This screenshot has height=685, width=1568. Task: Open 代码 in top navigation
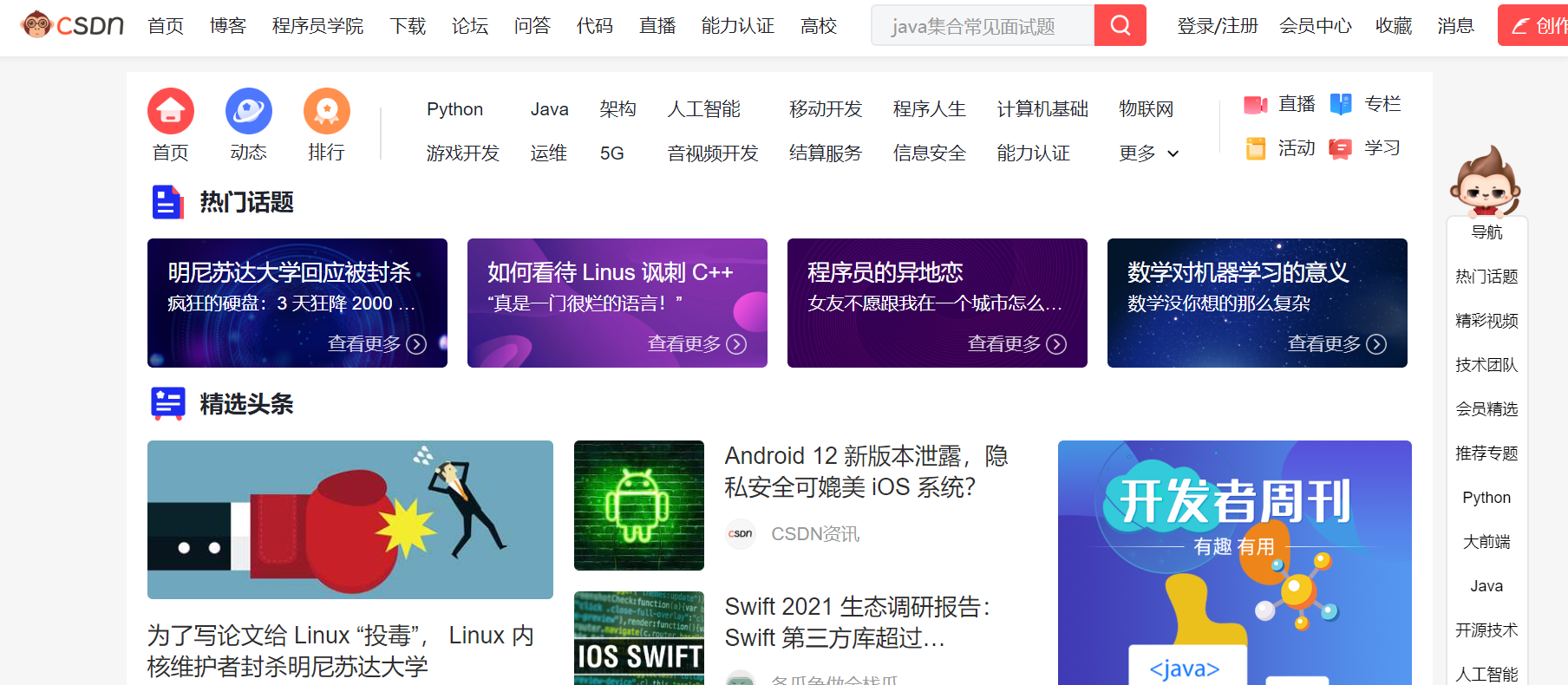pos(595,26)
